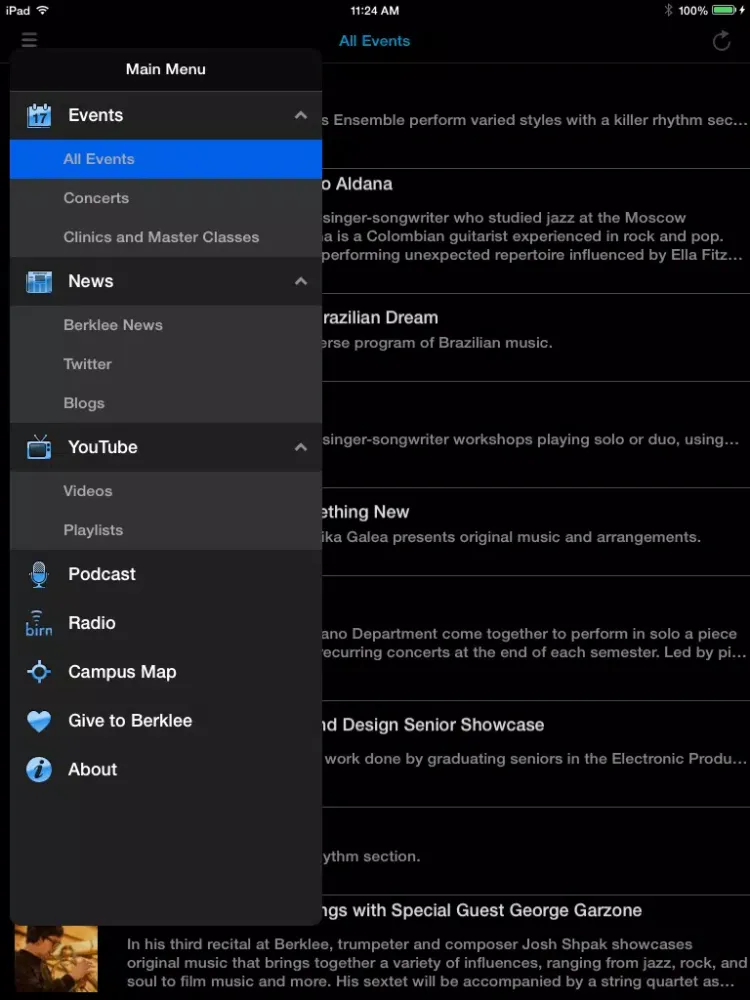750x1000 pixels.
Task: Select All Events menu item
Action: (x=166, y=159)
